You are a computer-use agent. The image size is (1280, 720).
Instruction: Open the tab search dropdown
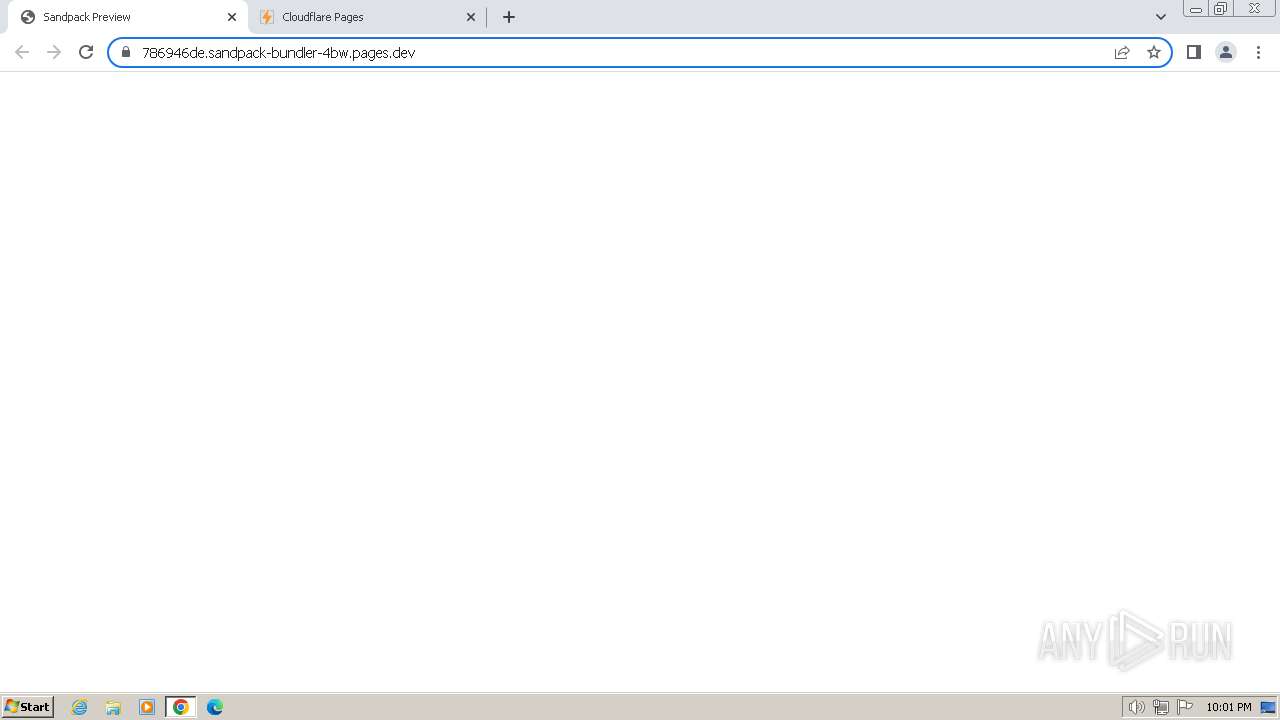pyautogui.click(x=1161, y=17)
